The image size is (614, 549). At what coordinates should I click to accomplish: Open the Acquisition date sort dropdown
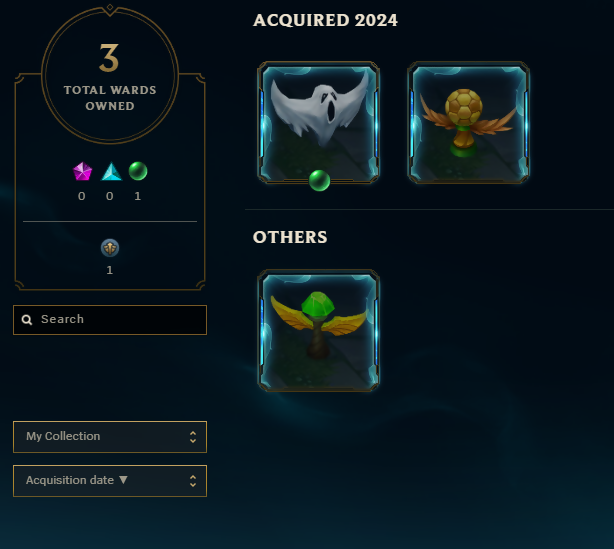click(x=110, y=481)
